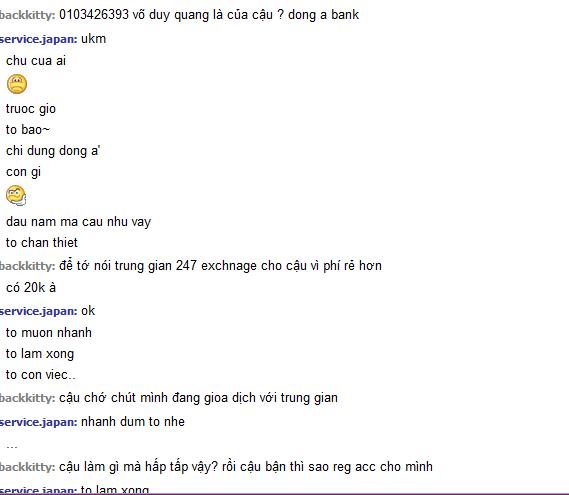
Task: Click the 'đang gioa dịch' message
Action: pyautogui.click(x=198, y=398)
